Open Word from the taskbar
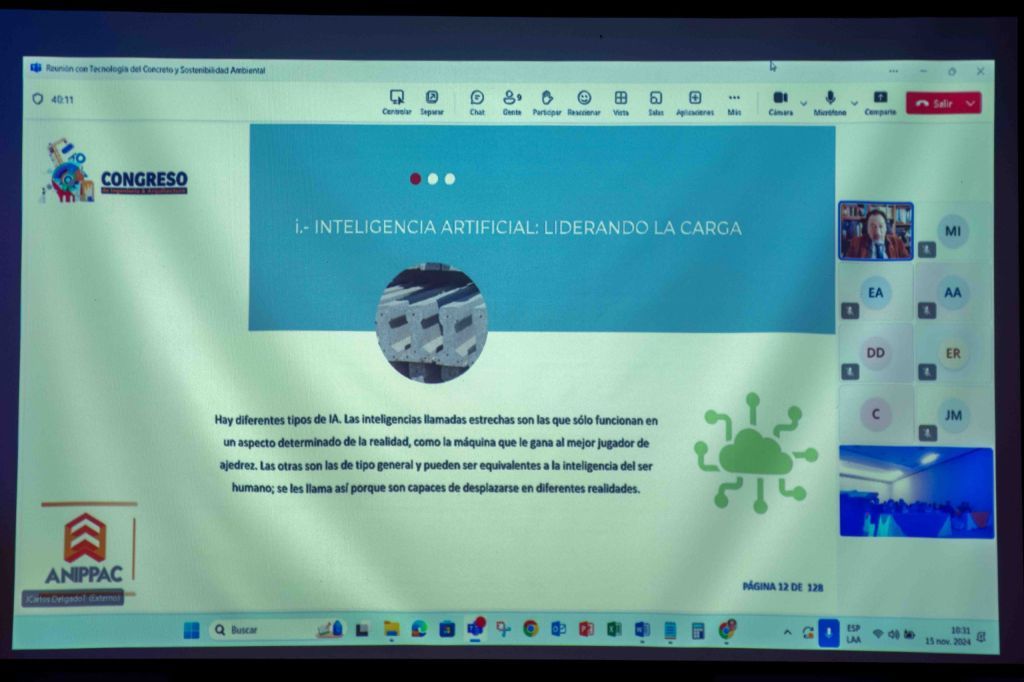The image size is (1024, 682). 642,630
